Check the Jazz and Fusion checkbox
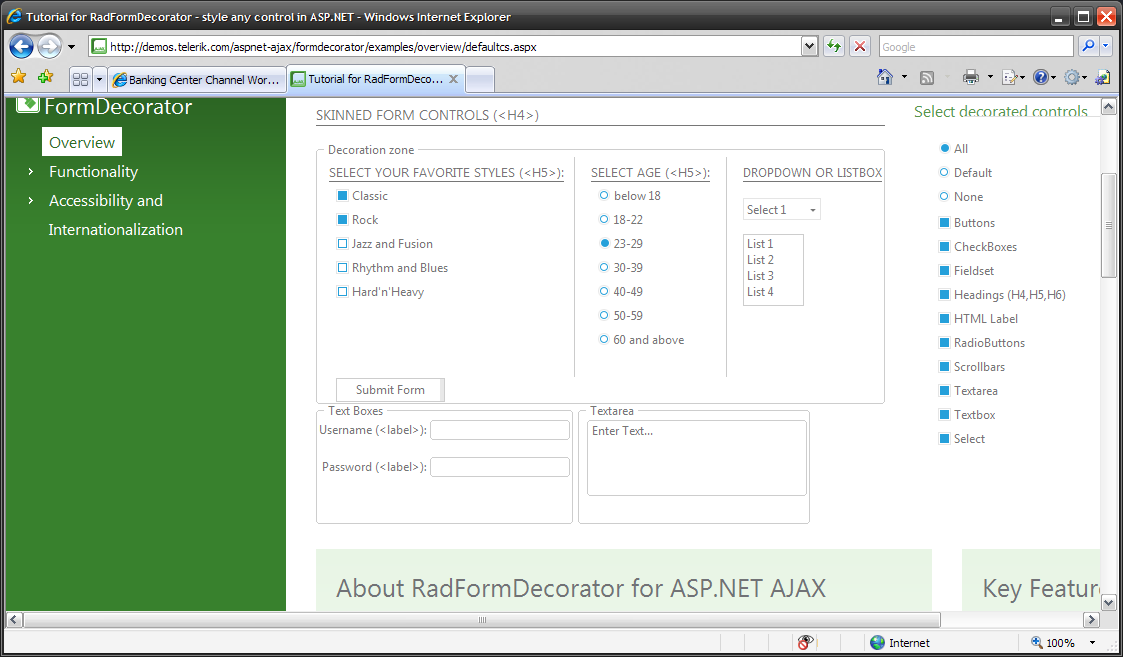This screenshot has height=657, width=1123. [342, 244]
